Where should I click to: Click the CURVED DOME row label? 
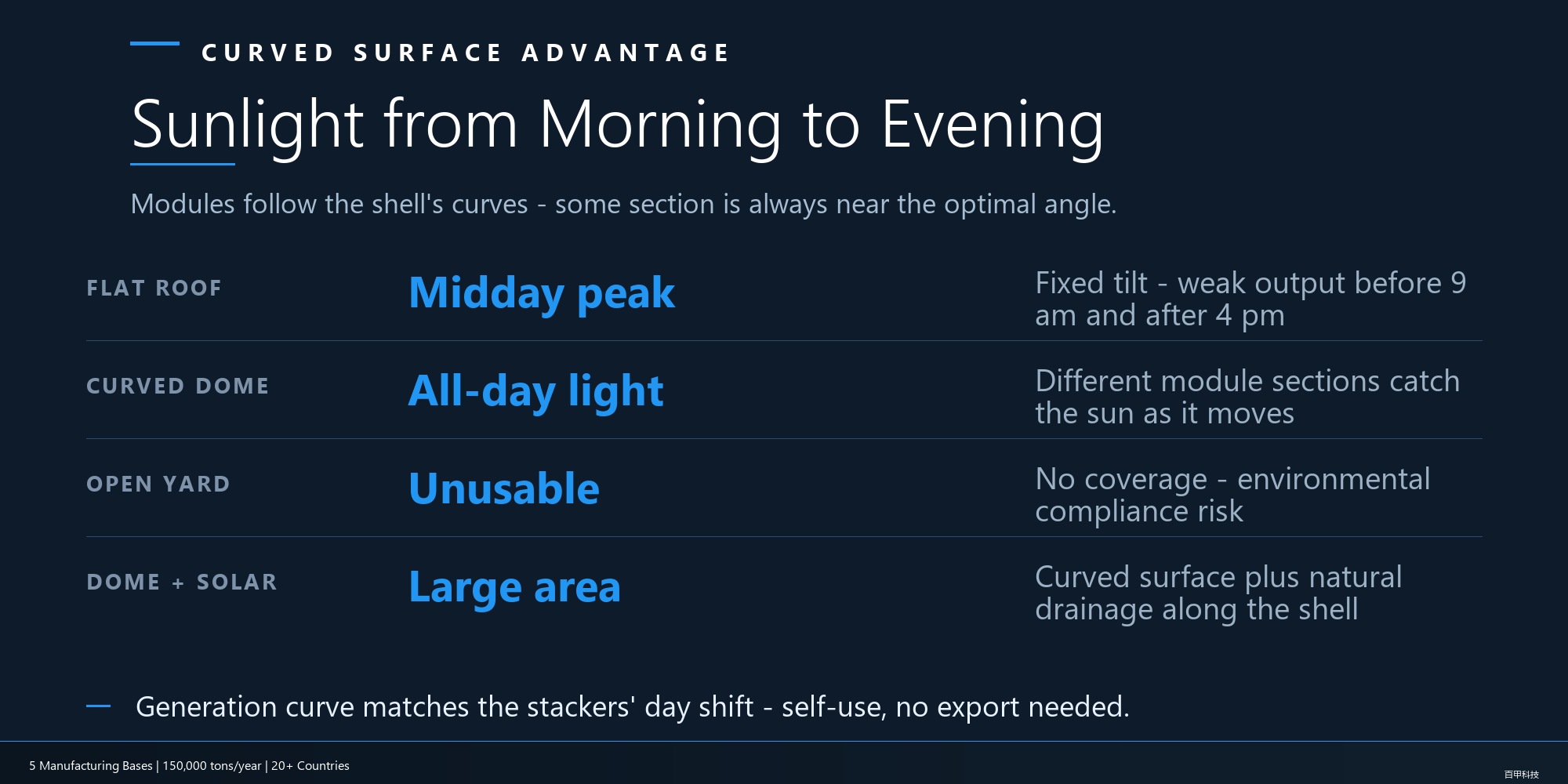[x=178, y=386]
